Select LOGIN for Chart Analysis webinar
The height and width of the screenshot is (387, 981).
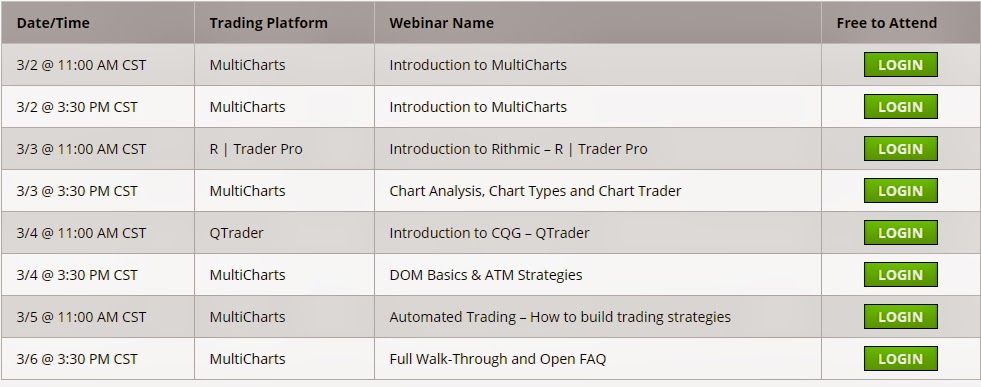click(x=900, y=191)
